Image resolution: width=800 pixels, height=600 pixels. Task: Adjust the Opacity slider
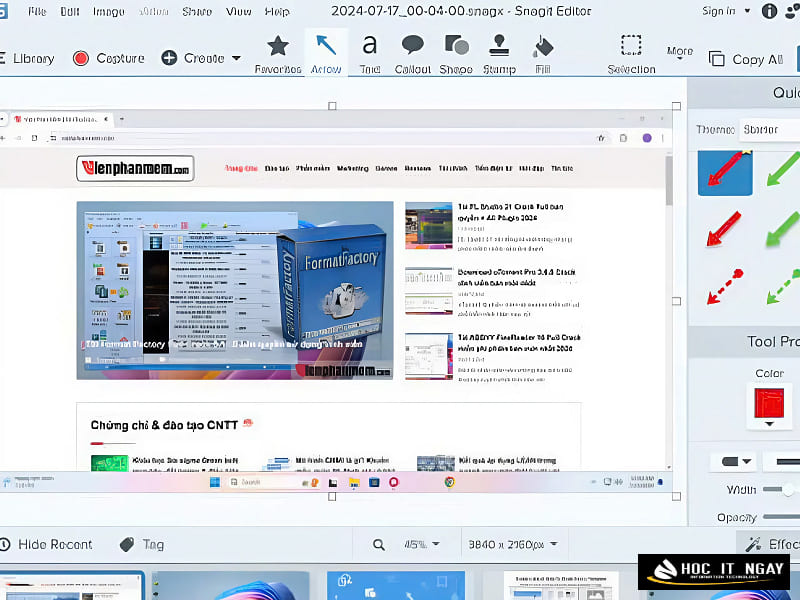click(x=781, y=517)
